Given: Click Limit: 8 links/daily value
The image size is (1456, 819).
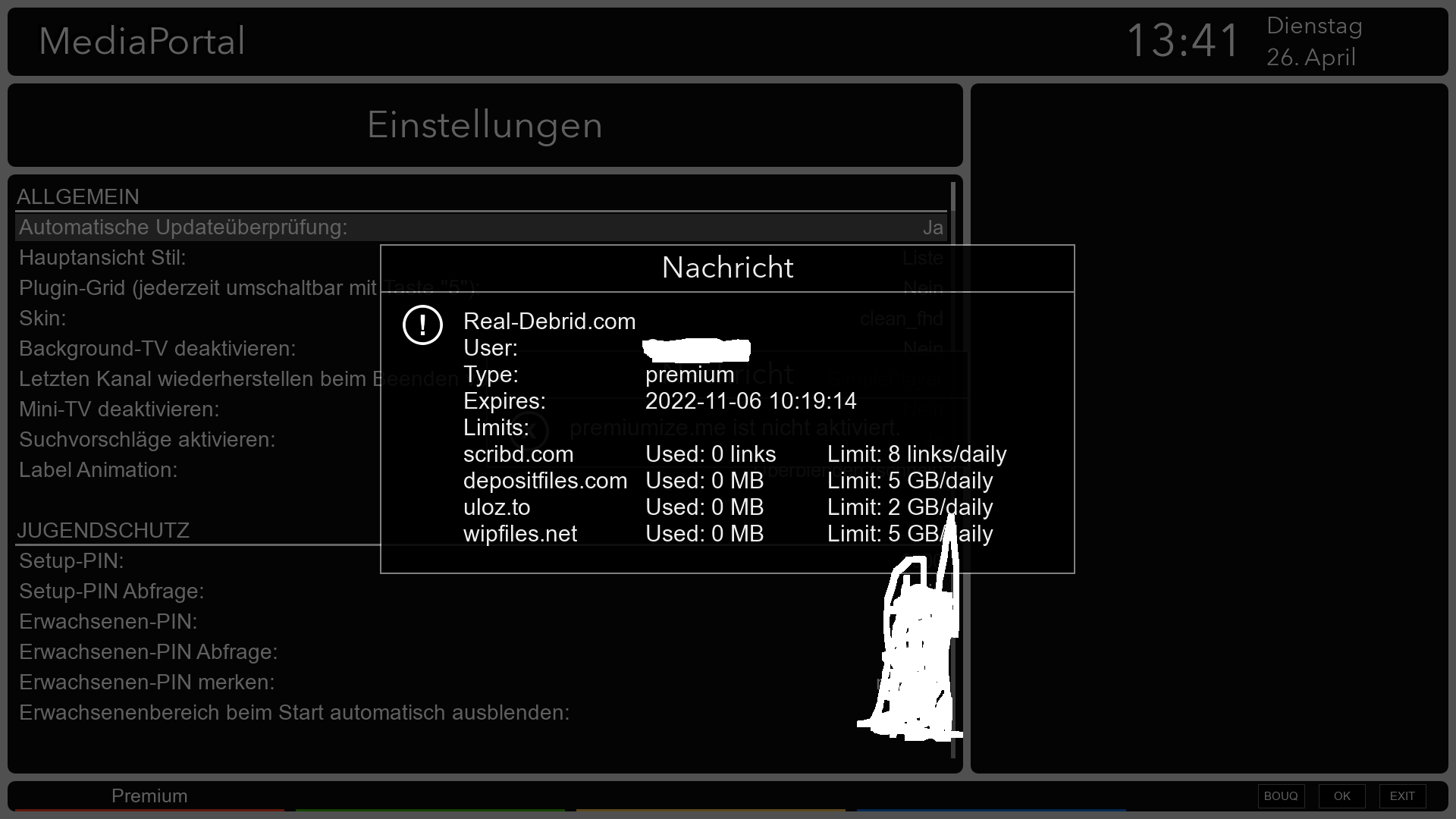Looking at the screenshot, I should [x=917, y=454].
